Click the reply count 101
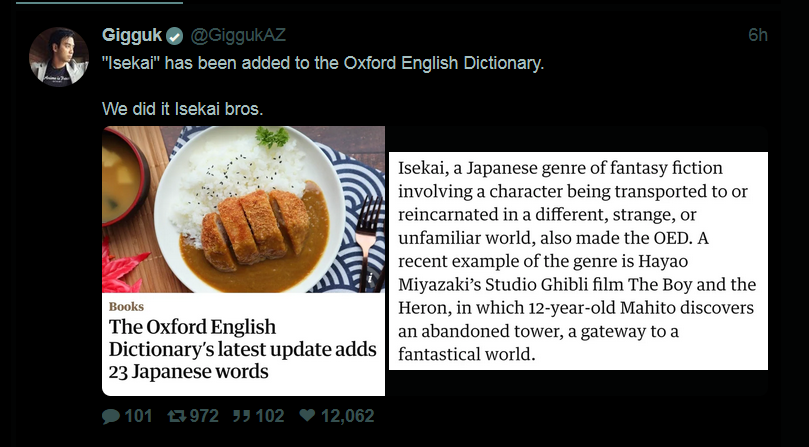The height and width of the screenshot is (447, 809). pos(138,416)
